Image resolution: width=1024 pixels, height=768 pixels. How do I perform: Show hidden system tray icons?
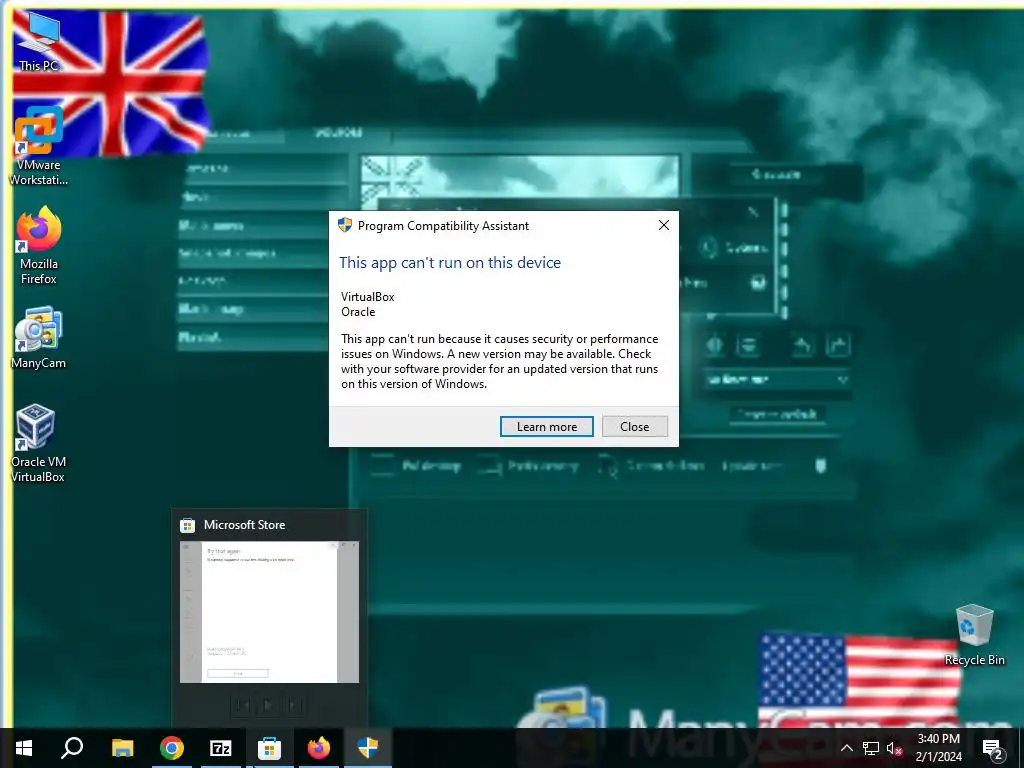pyautogui.click(x=846, y=748)
